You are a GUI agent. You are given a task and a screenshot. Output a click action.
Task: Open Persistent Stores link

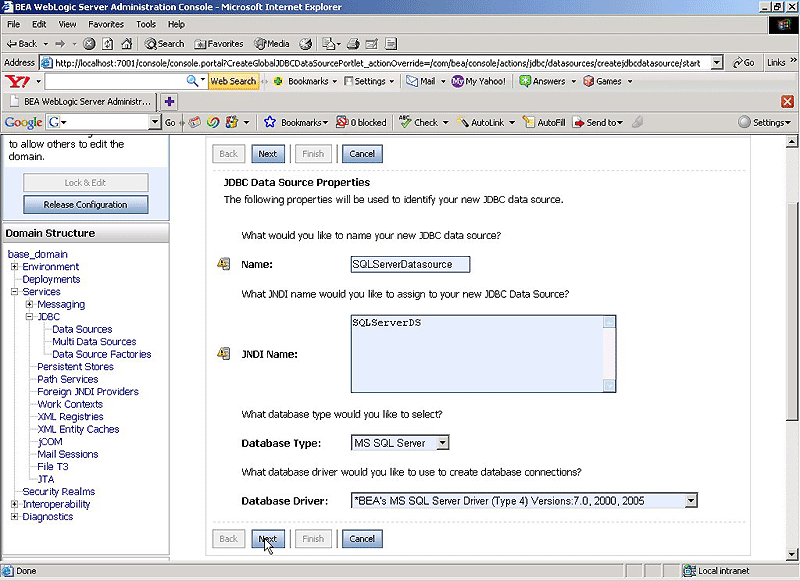pos(76,366)
